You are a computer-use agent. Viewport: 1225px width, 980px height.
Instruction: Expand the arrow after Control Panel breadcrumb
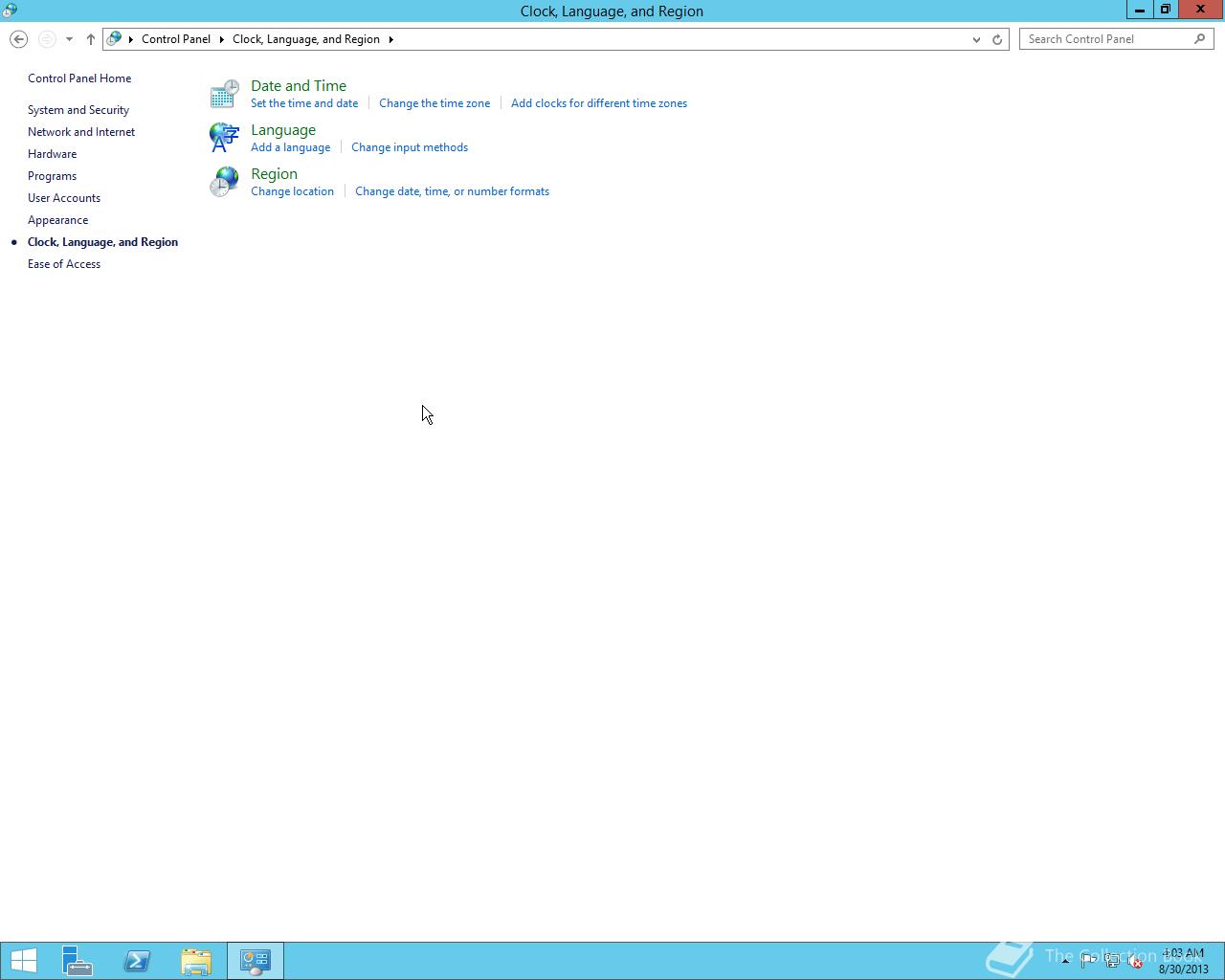pyautogui.click(x=221, y=39)
